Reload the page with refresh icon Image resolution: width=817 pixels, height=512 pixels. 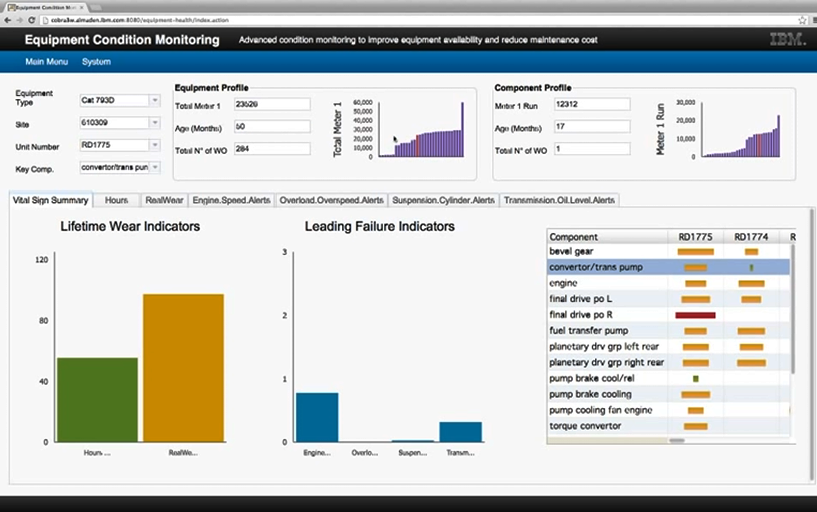(31, 20)
